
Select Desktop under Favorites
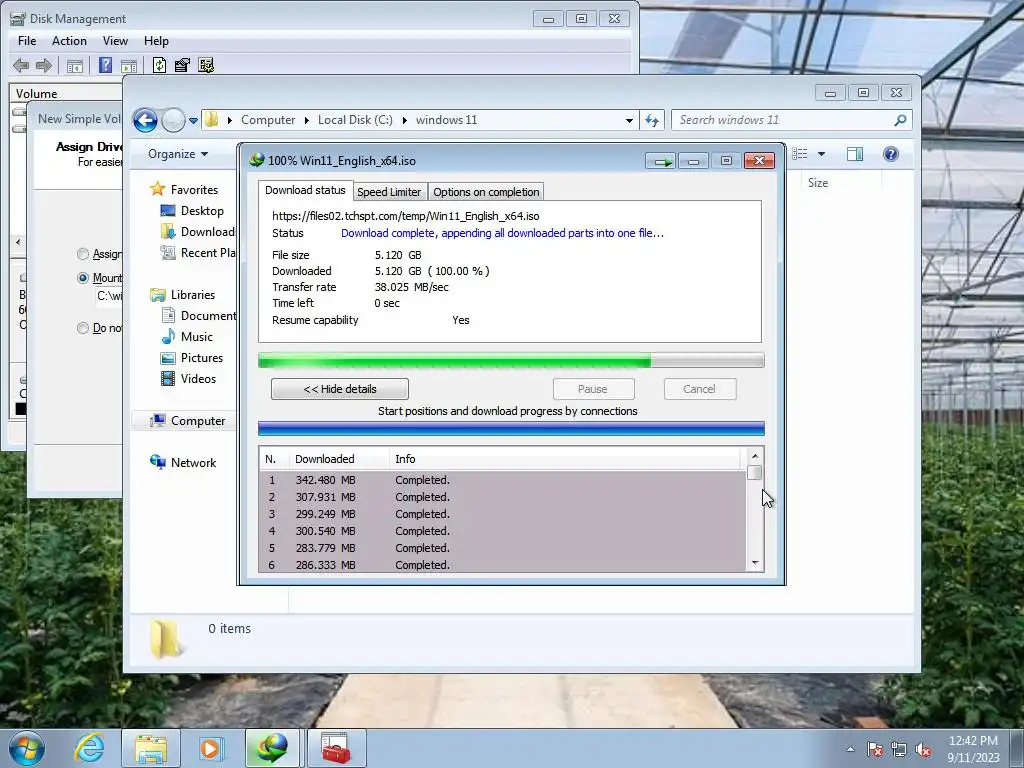(202, 211)
